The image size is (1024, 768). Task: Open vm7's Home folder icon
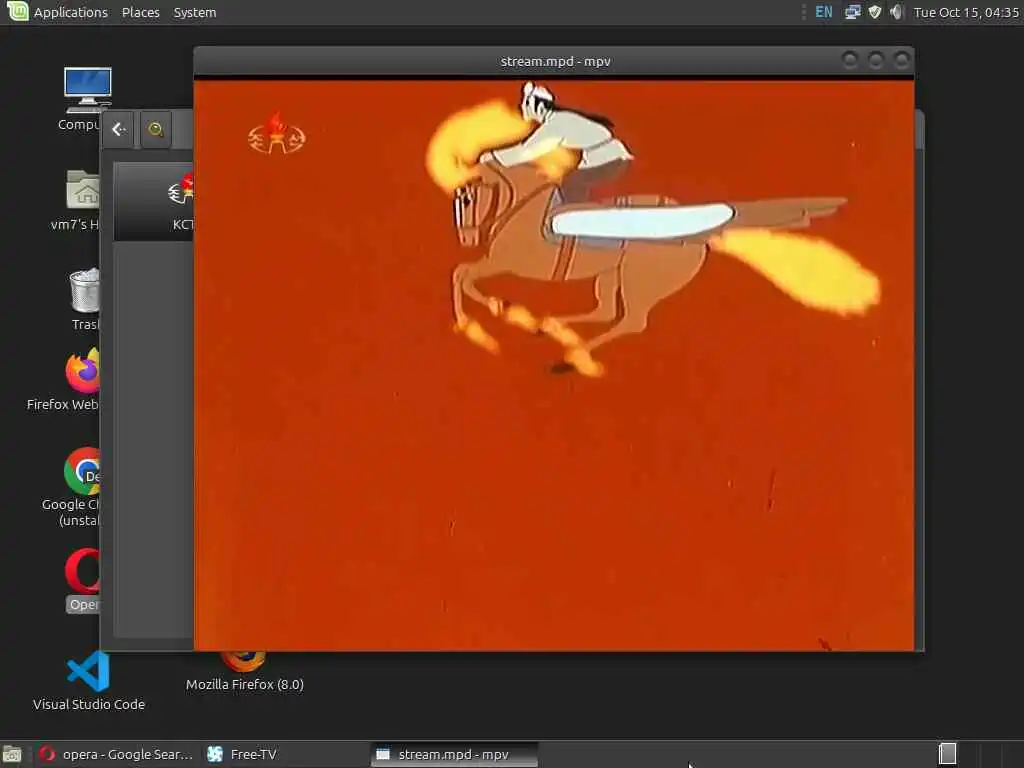(x=83, y=189)
